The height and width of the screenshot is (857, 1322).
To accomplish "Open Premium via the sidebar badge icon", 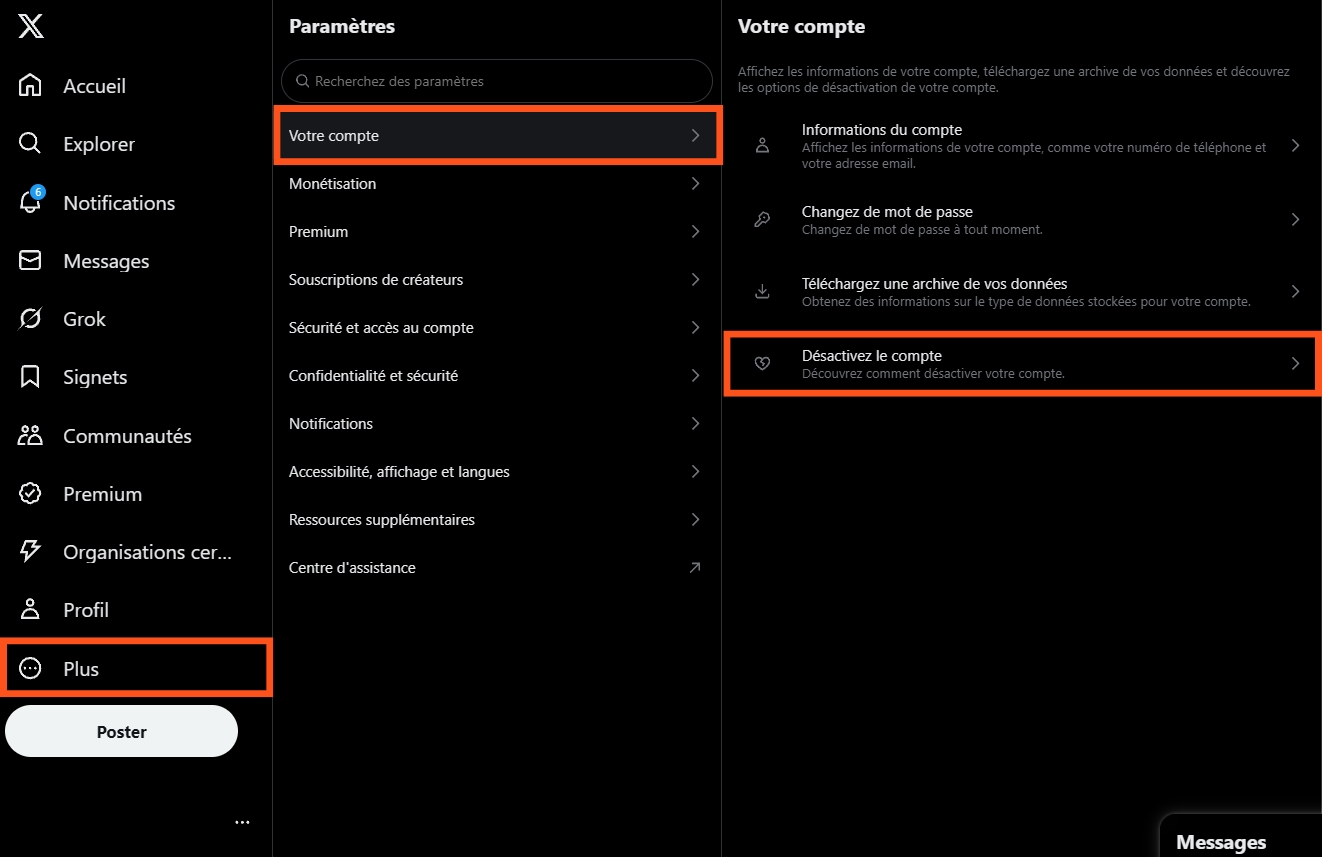I will tap(31, 493).
